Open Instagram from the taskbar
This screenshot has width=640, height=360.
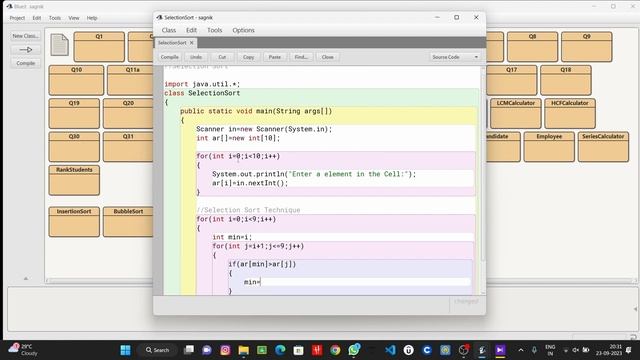(x=225, y=350)
